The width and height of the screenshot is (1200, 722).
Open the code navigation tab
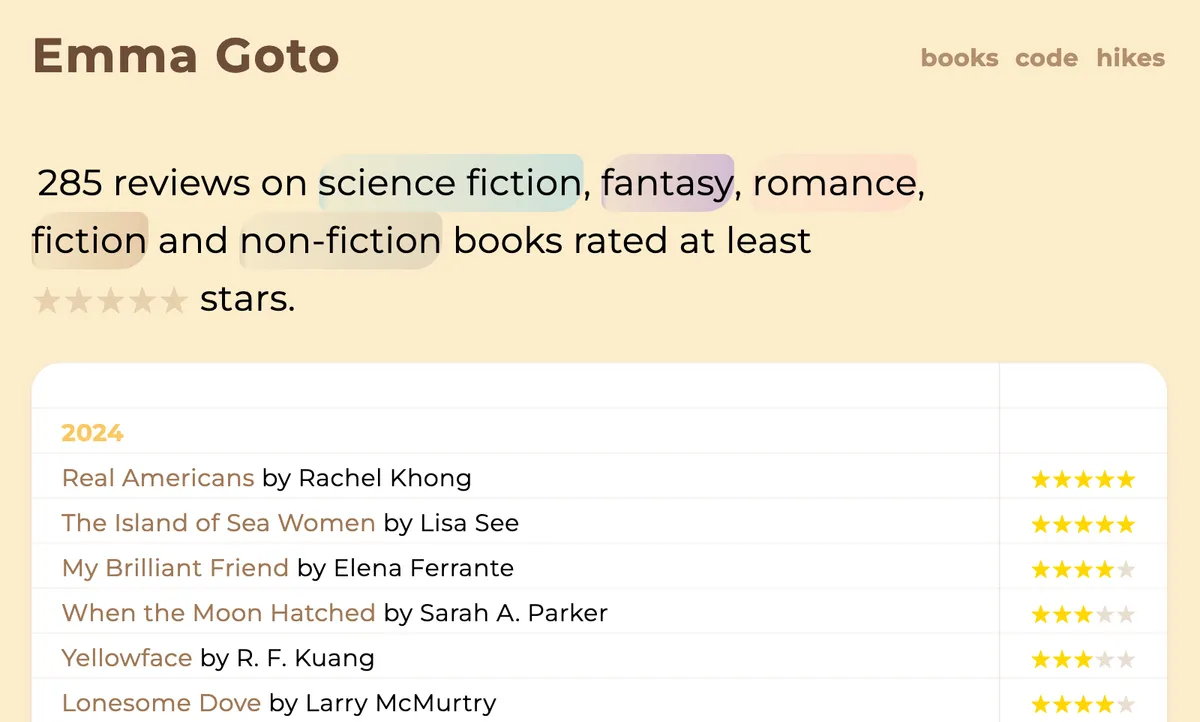[x=1046, y=58]
